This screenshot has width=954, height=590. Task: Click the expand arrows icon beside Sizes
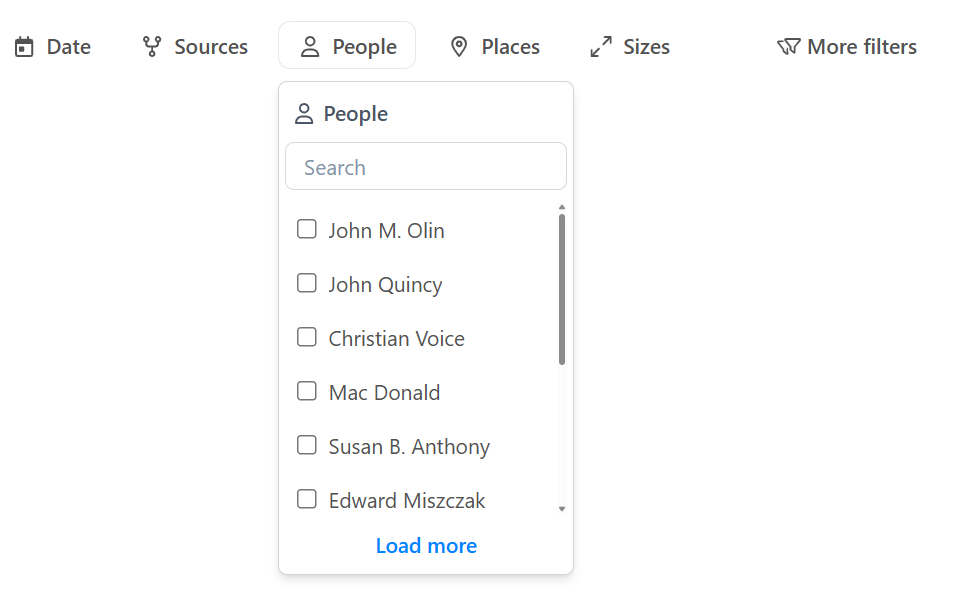[601, 47]
